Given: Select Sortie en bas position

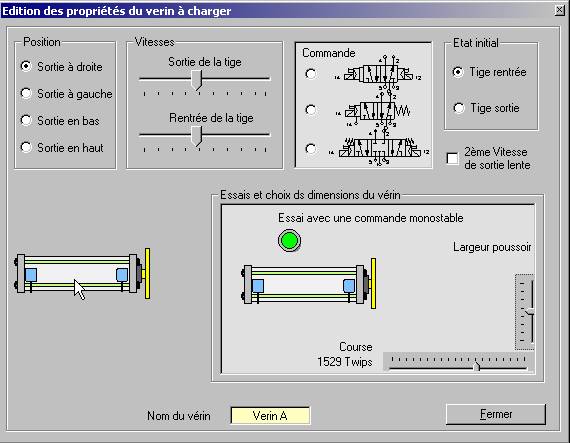Looking at the screenshot, I should click(60, 121).
